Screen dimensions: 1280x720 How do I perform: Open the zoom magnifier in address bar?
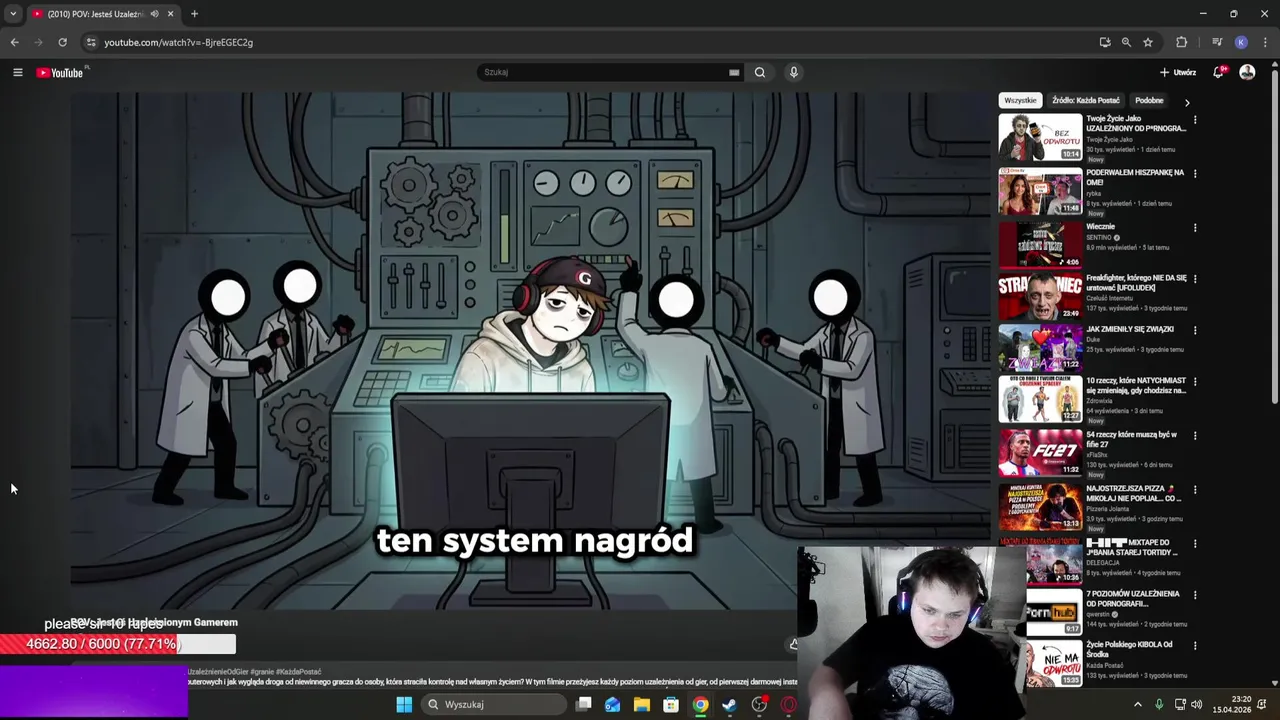tap(1126, 42)
